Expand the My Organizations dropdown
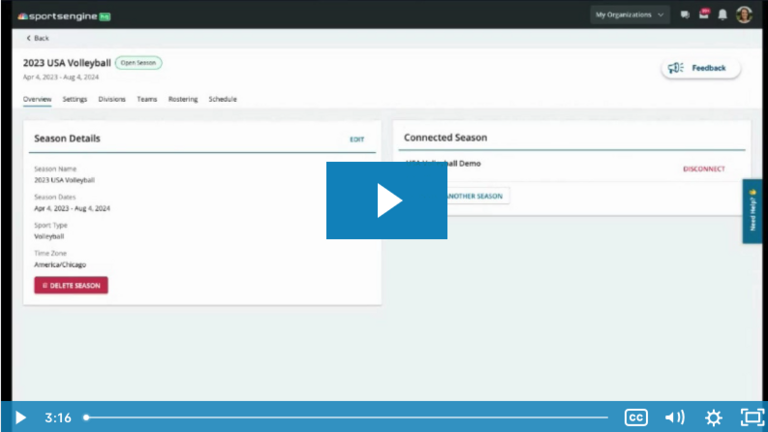This screenshot has width=768, height=432. tap(629, 15)
